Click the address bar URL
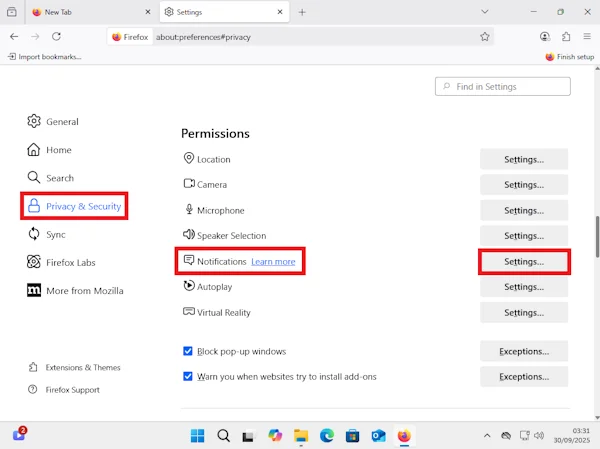The height and width of the screenshot is (449, 600). [203, 37]
